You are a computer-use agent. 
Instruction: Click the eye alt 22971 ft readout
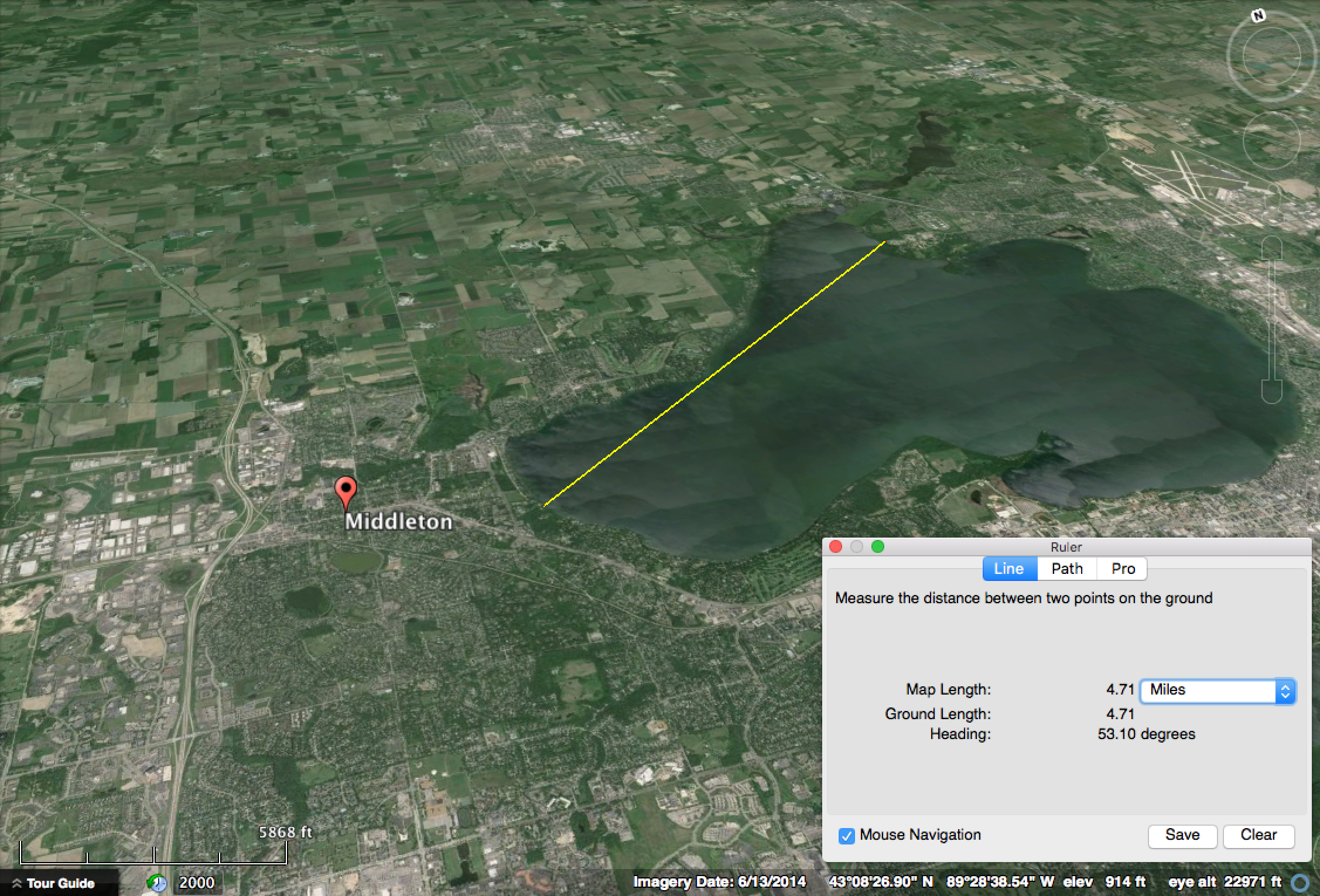tap(1225, 883)
